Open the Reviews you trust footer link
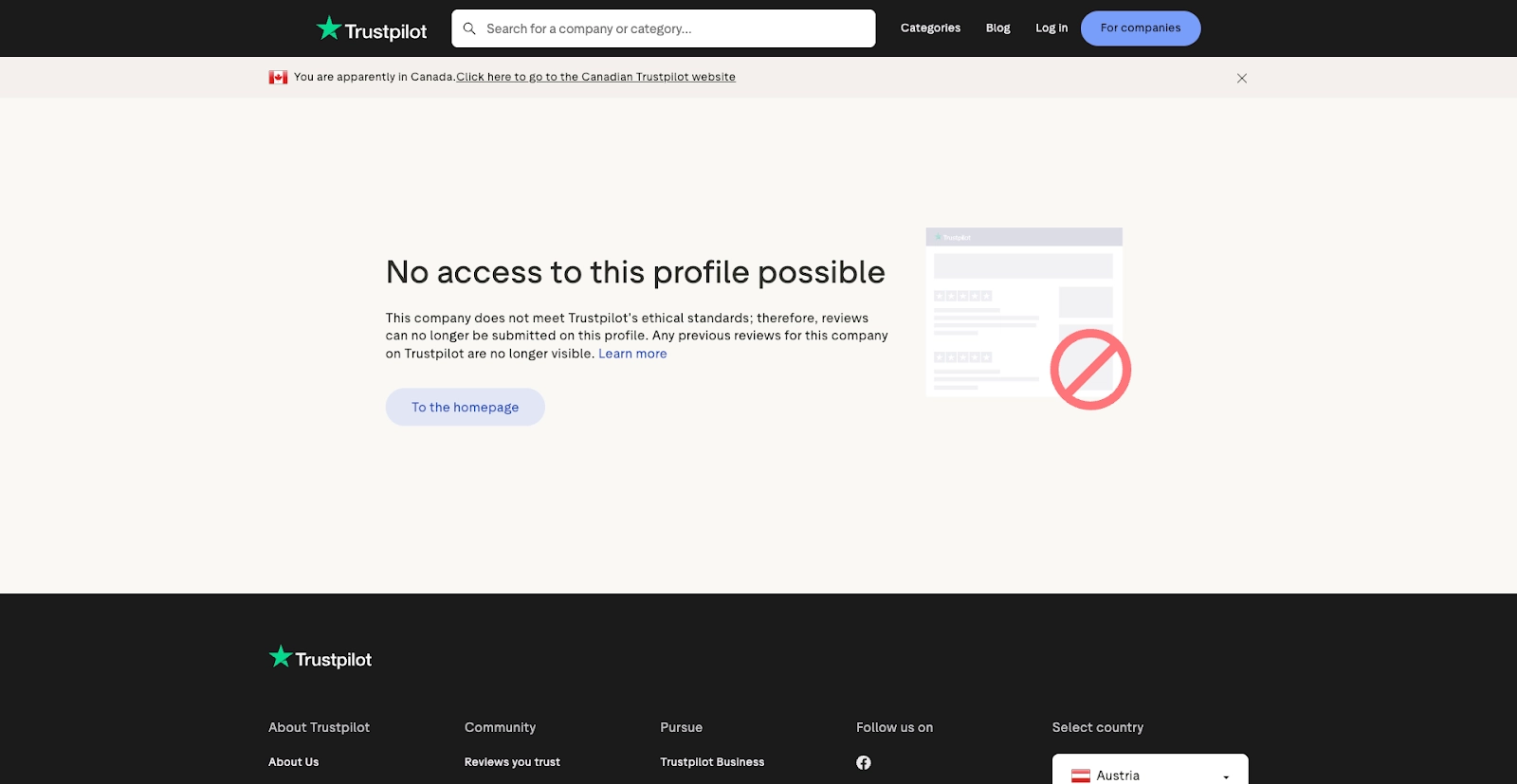This screenshot has height=784, width=1517. click(512, 762)
